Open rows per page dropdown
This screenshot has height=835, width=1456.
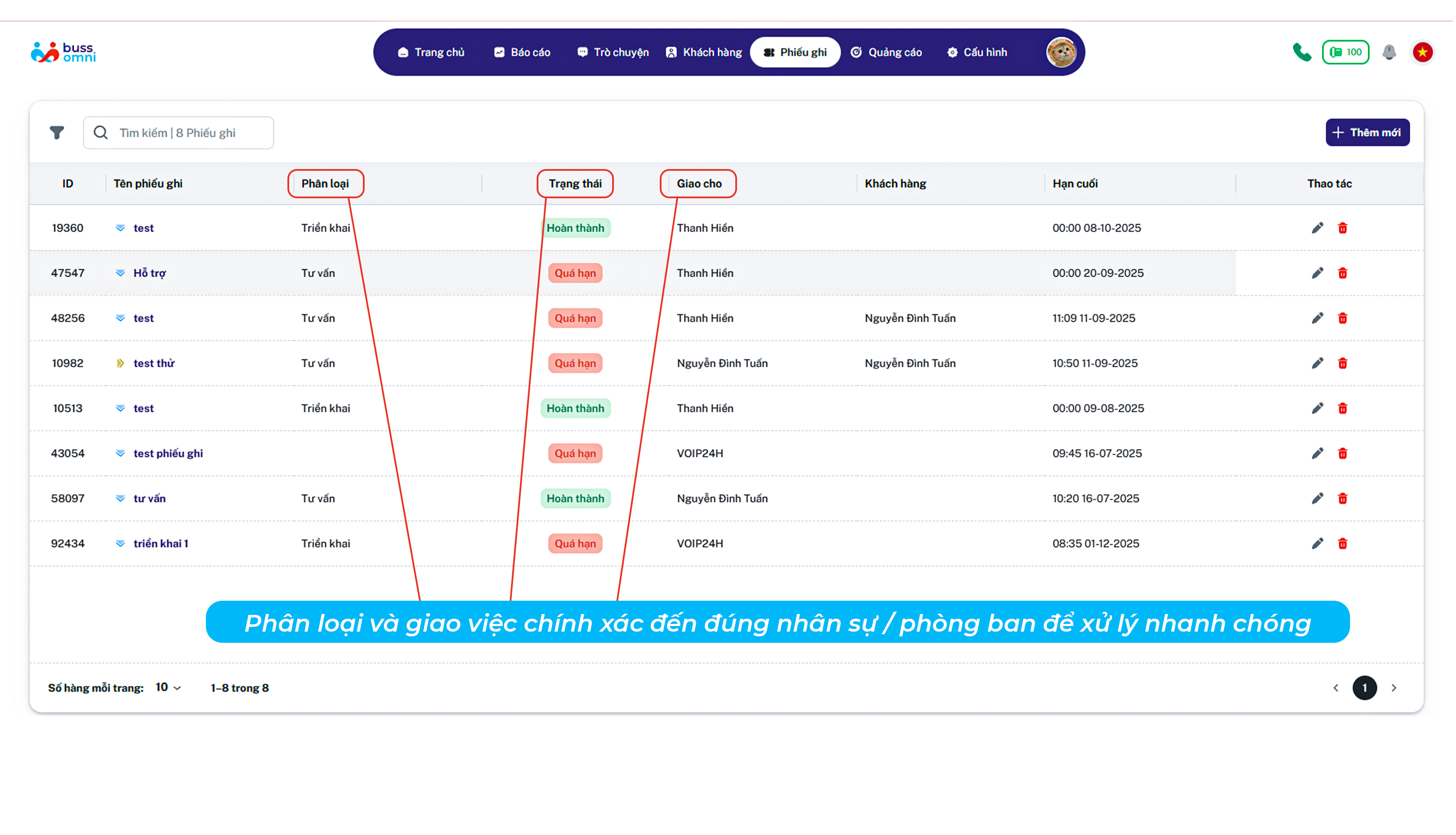(169, 688)
